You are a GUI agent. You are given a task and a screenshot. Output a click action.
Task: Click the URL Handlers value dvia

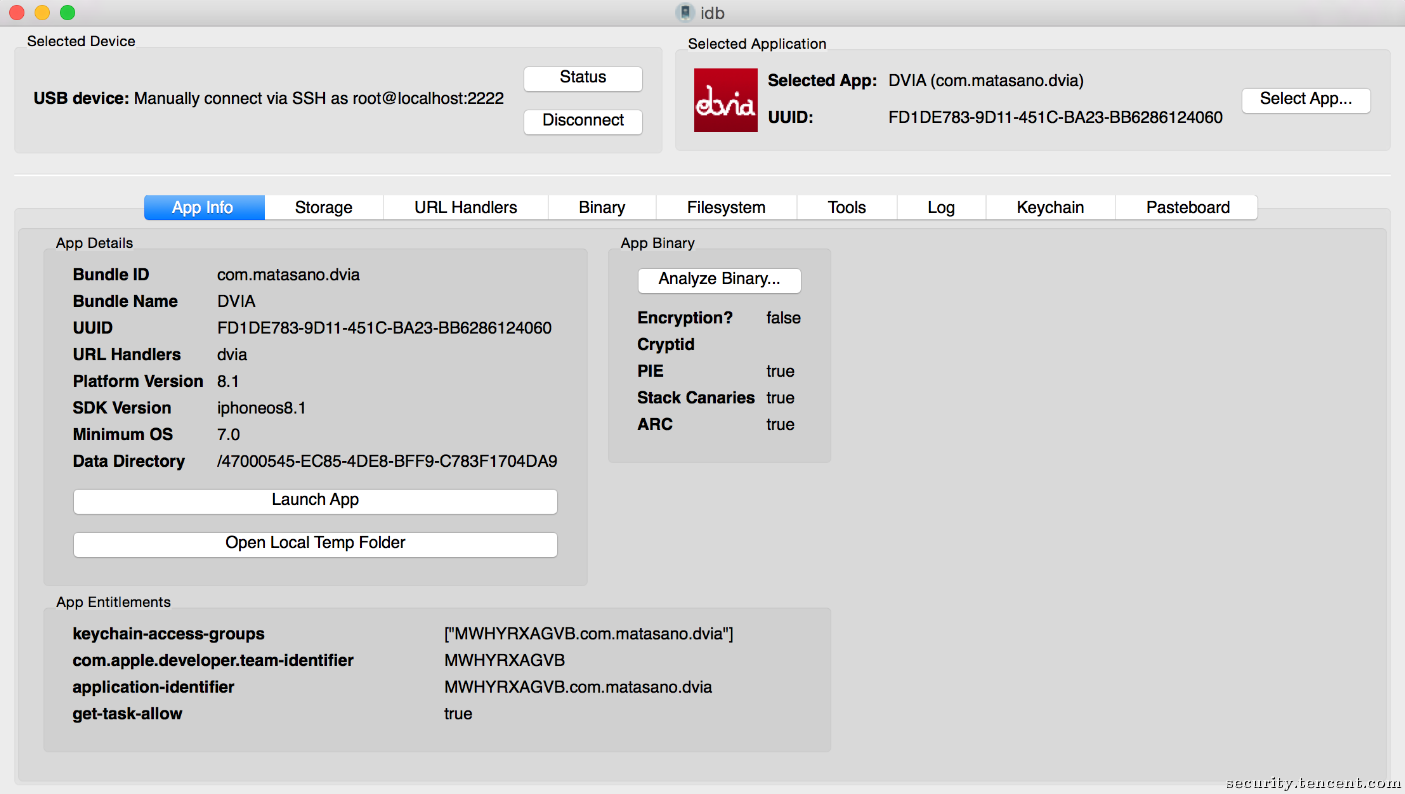pos(232,355)
